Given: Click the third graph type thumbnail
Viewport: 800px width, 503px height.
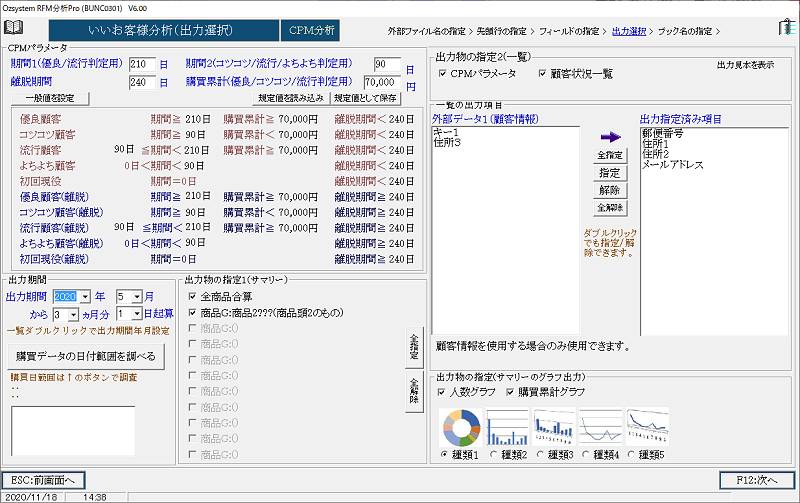Looking at the screenshot, I should coord(554,426).
